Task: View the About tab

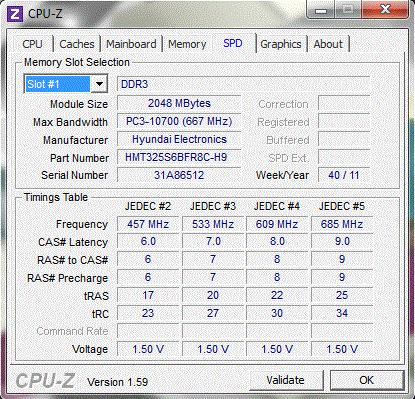Action: click(x=328, y=44)
